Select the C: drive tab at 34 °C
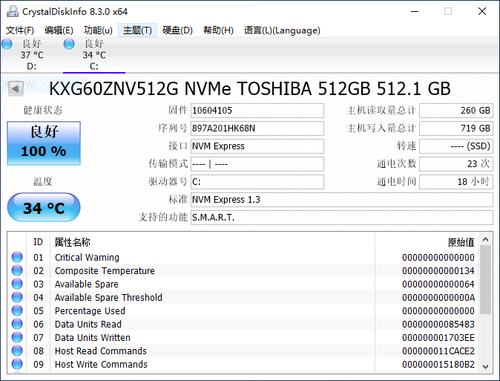Screen dimensions: 500x381 [x=94, y=55]
